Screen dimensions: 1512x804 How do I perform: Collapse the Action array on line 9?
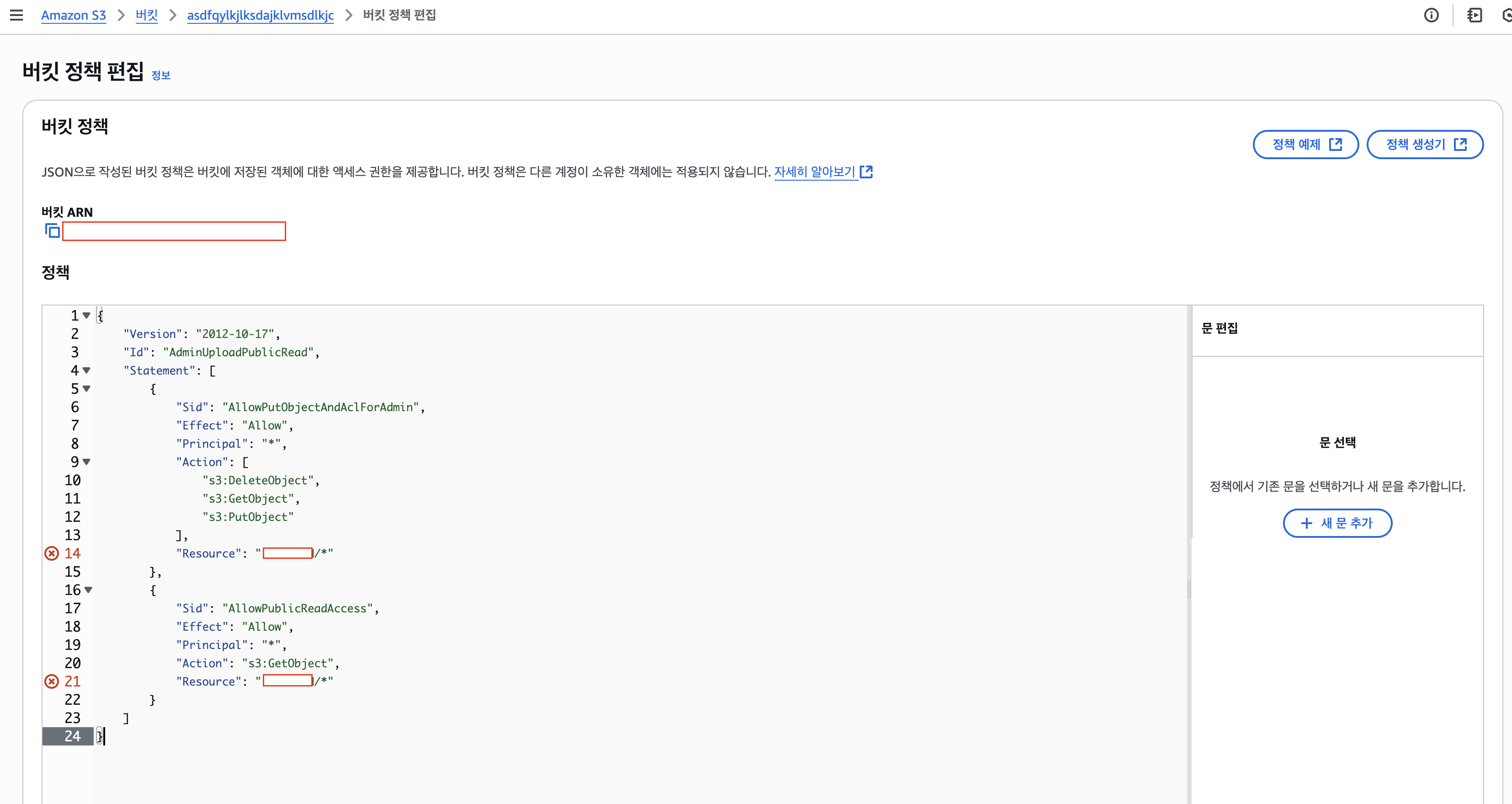click(x=87, y=461)
